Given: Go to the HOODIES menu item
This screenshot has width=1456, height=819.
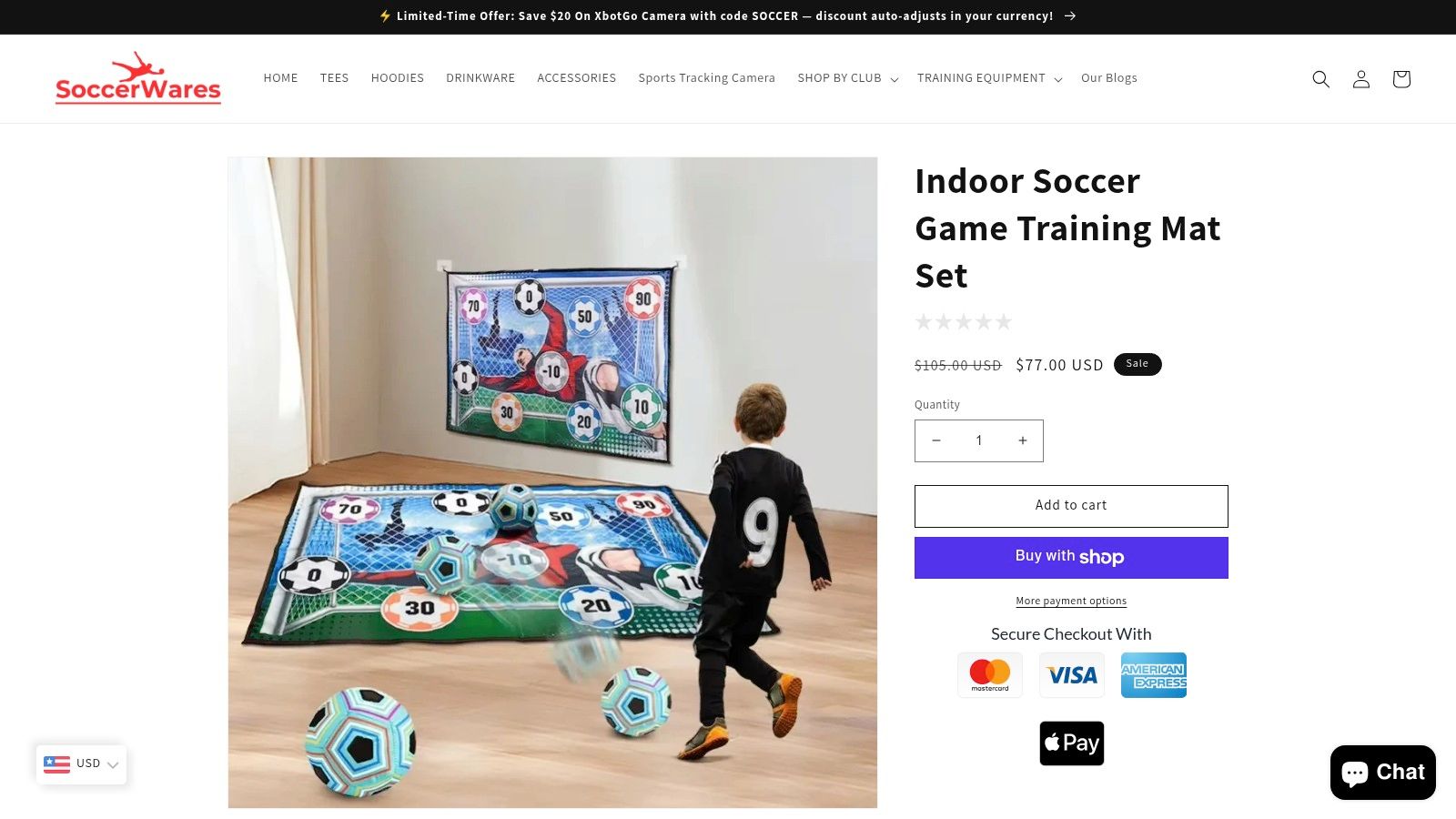Looking at the screenshot, I should pyautogui.click(x=397, y=78).
